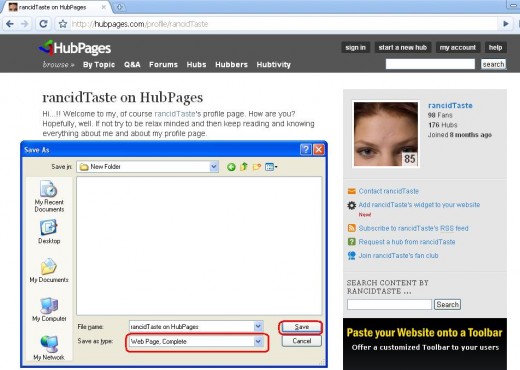
Task: Select My Documents in places bar
Action: [x=49, y=271]
